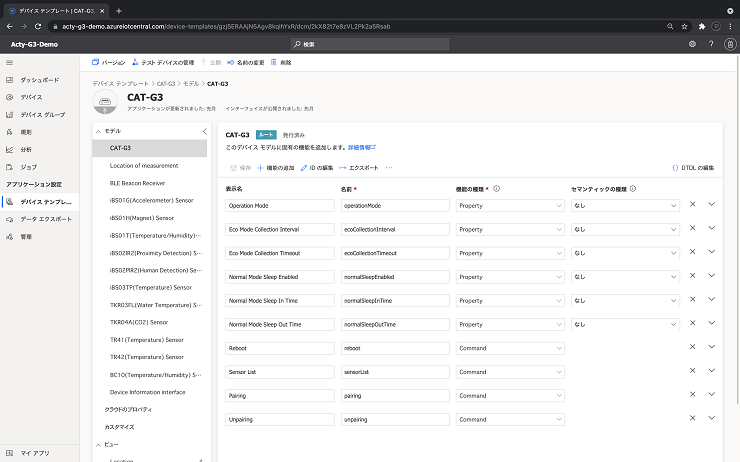Select CAT-G3 in model tree
The image size is (740, 462).
coord(150,148)
